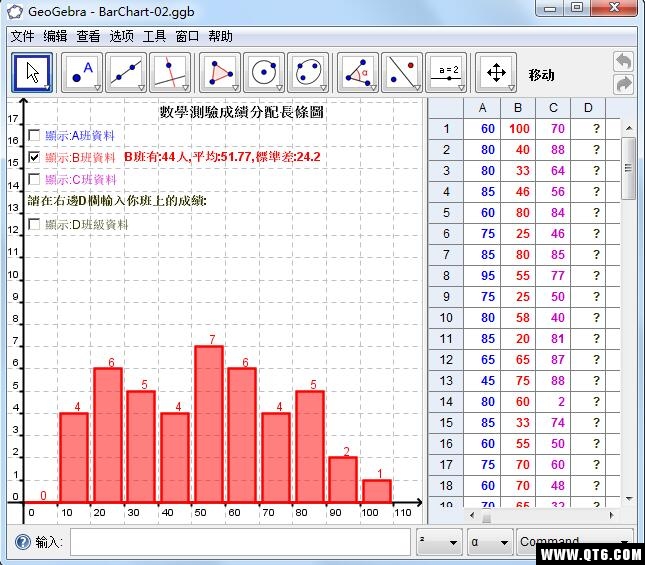This screenshot has height=565, width=645.
Task: Toggle the D班級資料 display checkbox
Action: (34, 224)
